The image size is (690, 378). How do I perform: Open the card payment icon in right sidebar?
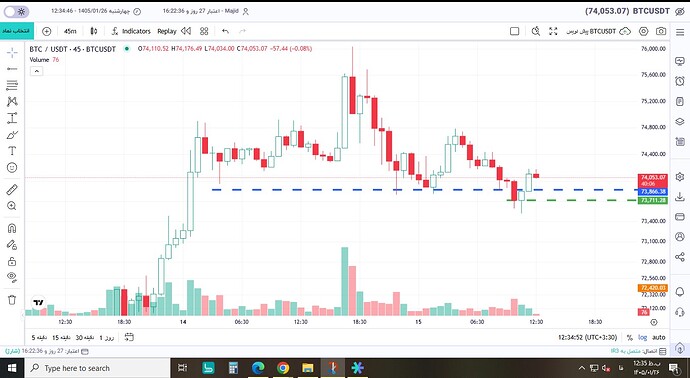(x=680, y=217)
